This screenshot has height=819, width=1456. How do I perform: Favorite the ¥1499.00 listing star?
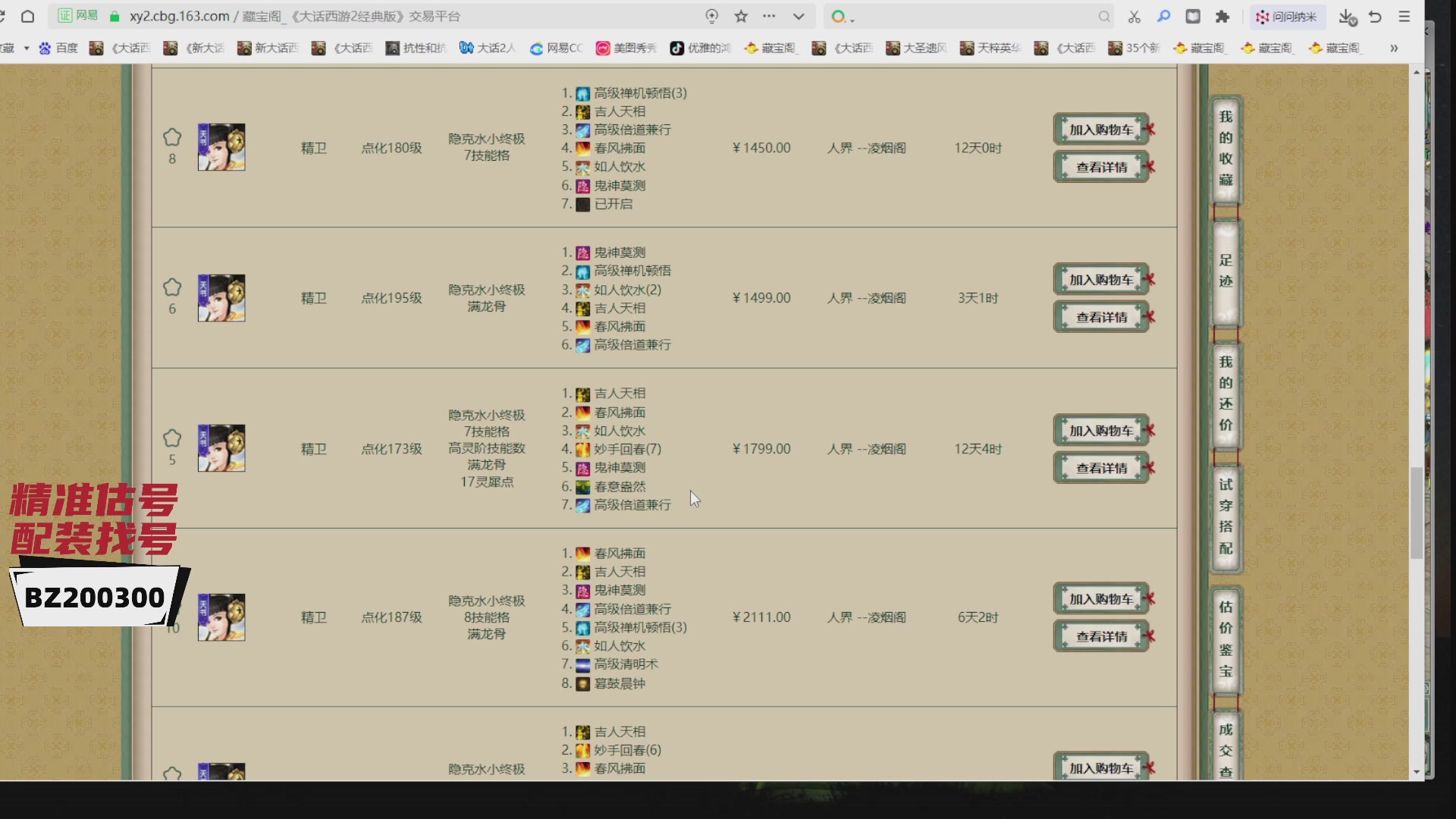coord(172,287)
